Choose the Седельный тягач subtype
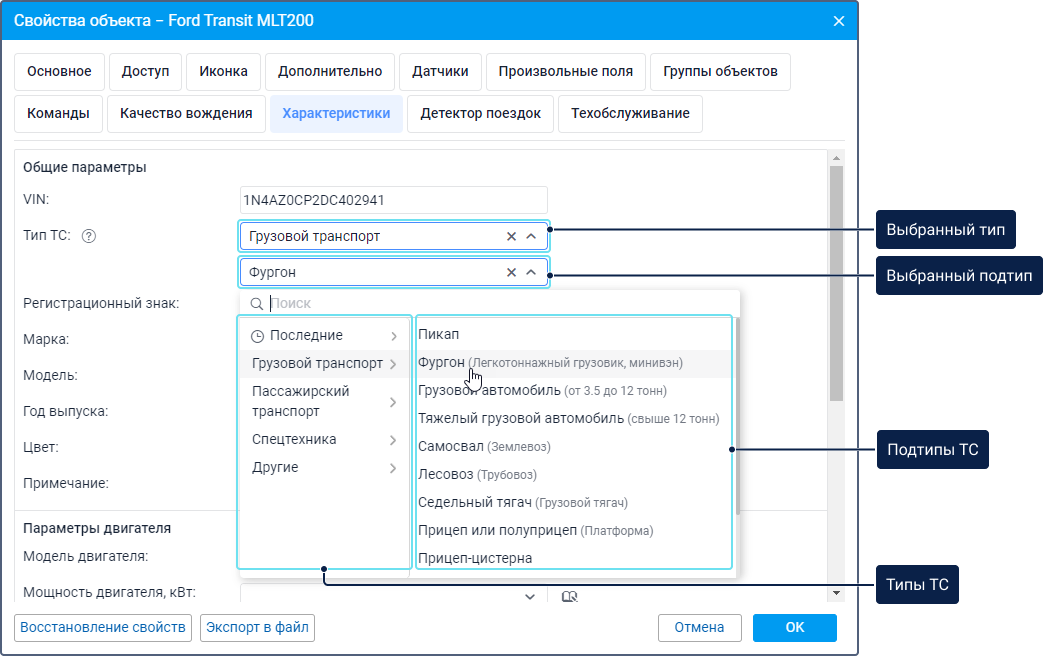This screenshot has width=1045, height=656. click(573, 503)
